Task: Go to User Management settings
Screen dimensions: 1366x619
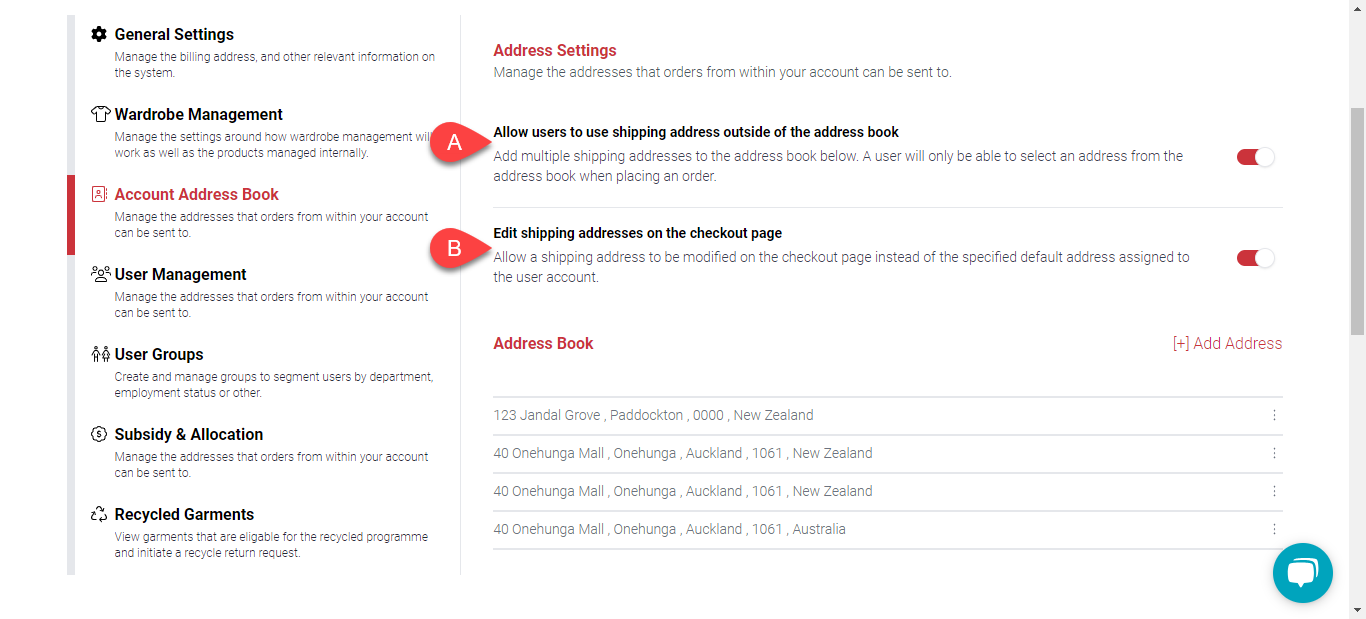Action: pyautogui.click(x=180, y=274)
